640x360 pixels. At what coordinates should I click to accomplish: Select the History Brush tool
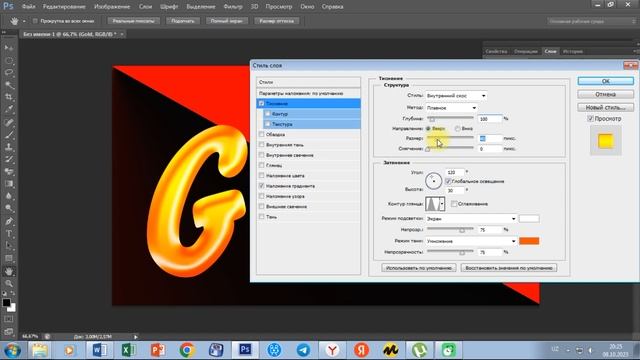click(x=9, y=159)
